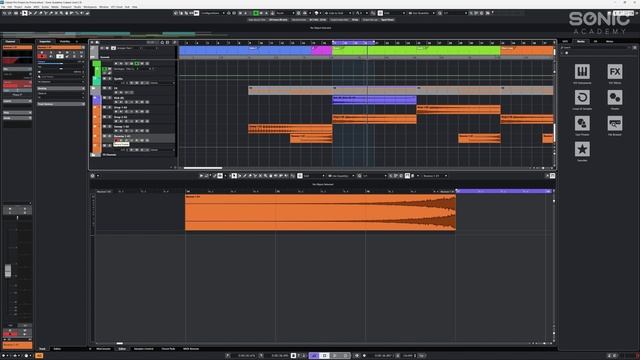This screenshot has width=640, height=360.
Task: Switch to the CR tab in right zone
Action: coord(595,42)
